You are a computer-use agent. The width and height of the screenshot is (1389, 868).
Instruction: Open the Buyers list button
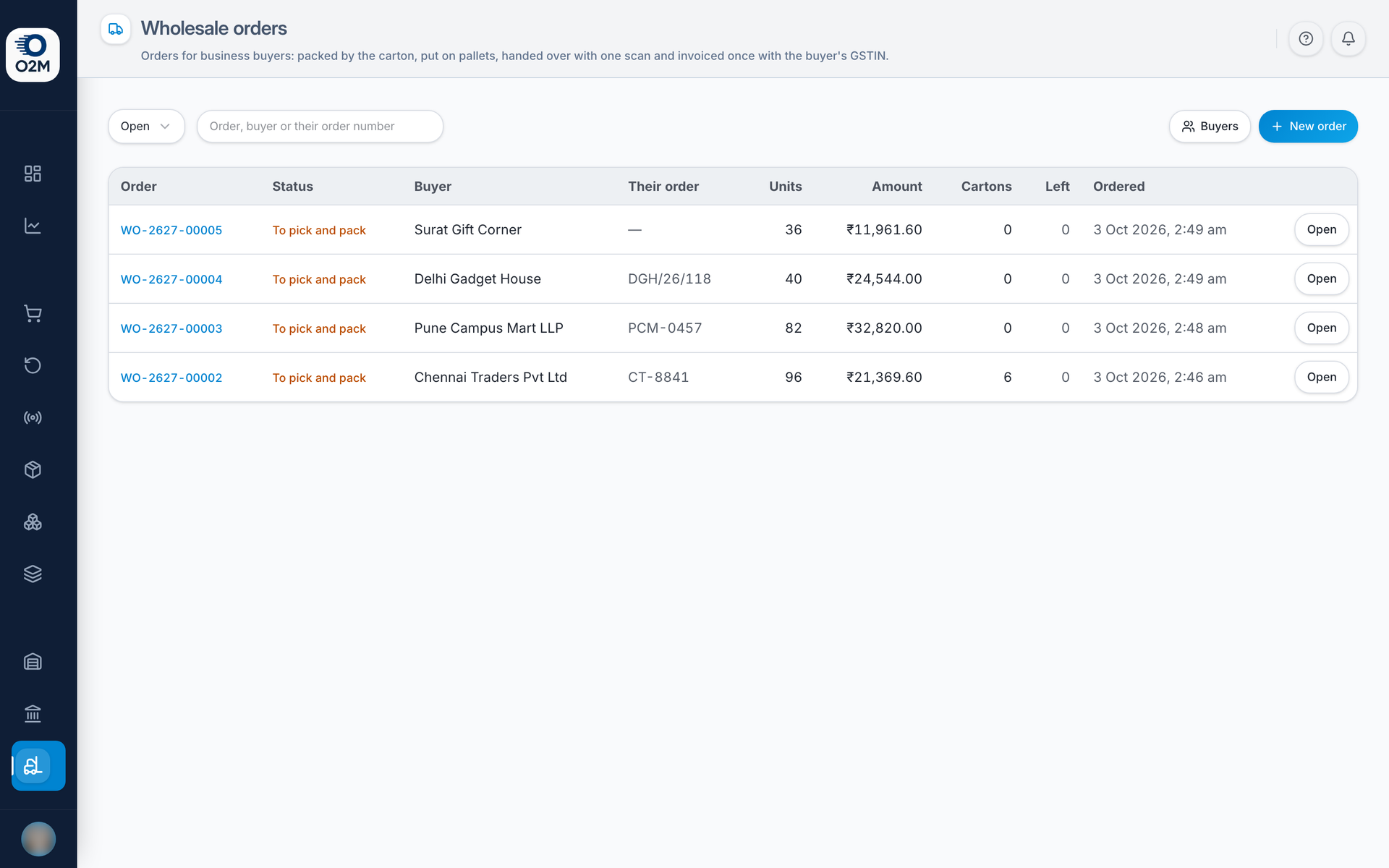coord(1210,127)
